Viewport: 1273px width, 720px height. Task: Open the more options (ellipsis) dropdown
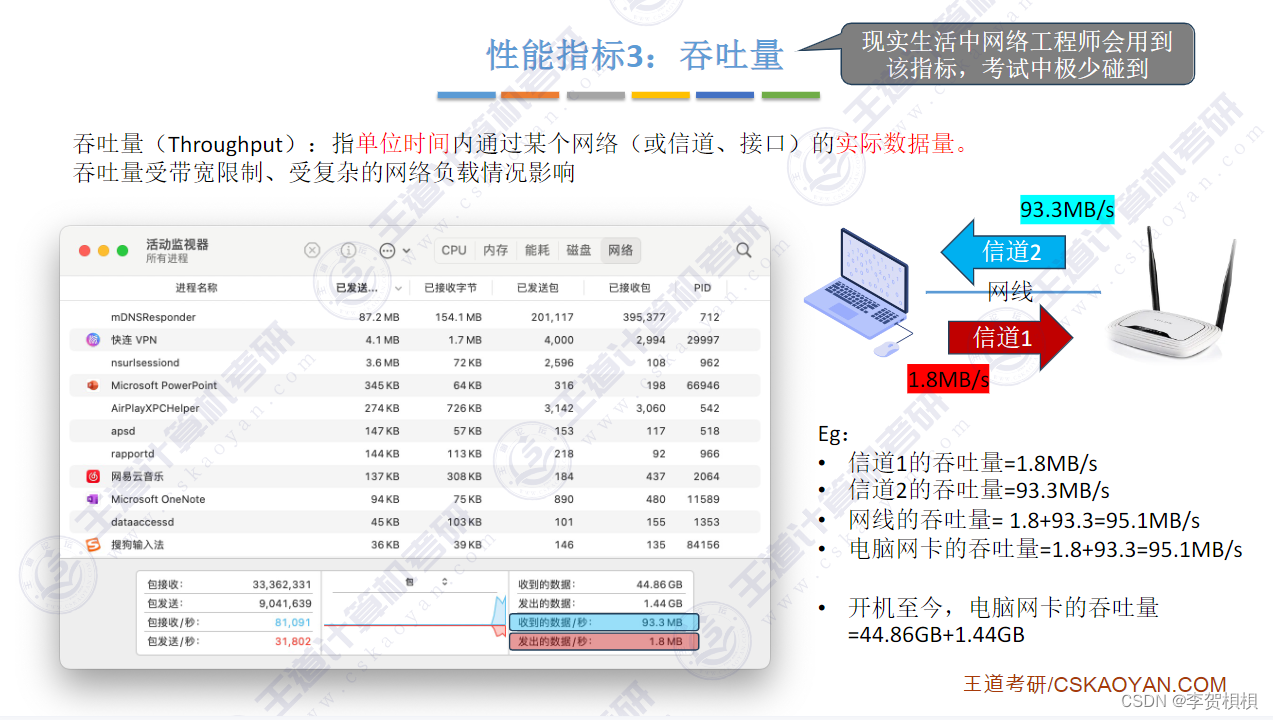pyautogui.click(x=394, y=250)
